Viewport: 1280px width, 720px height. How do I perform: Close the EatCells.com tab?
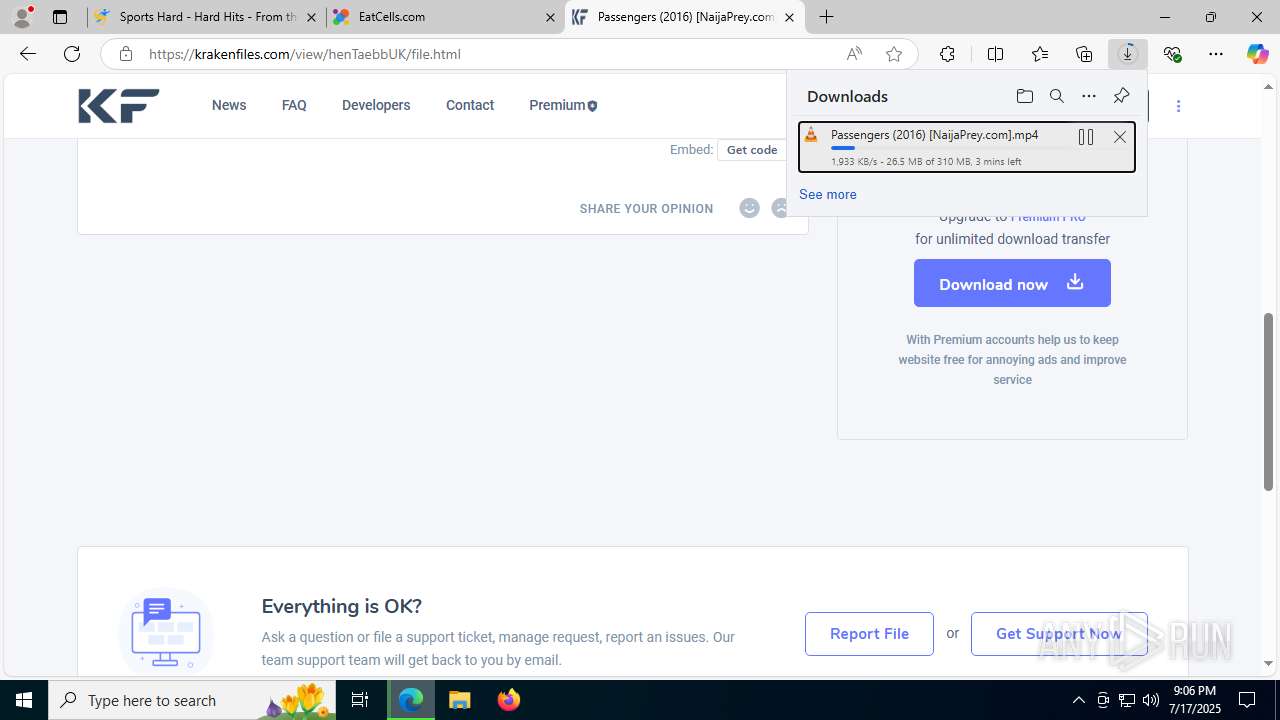click(551, 17)
